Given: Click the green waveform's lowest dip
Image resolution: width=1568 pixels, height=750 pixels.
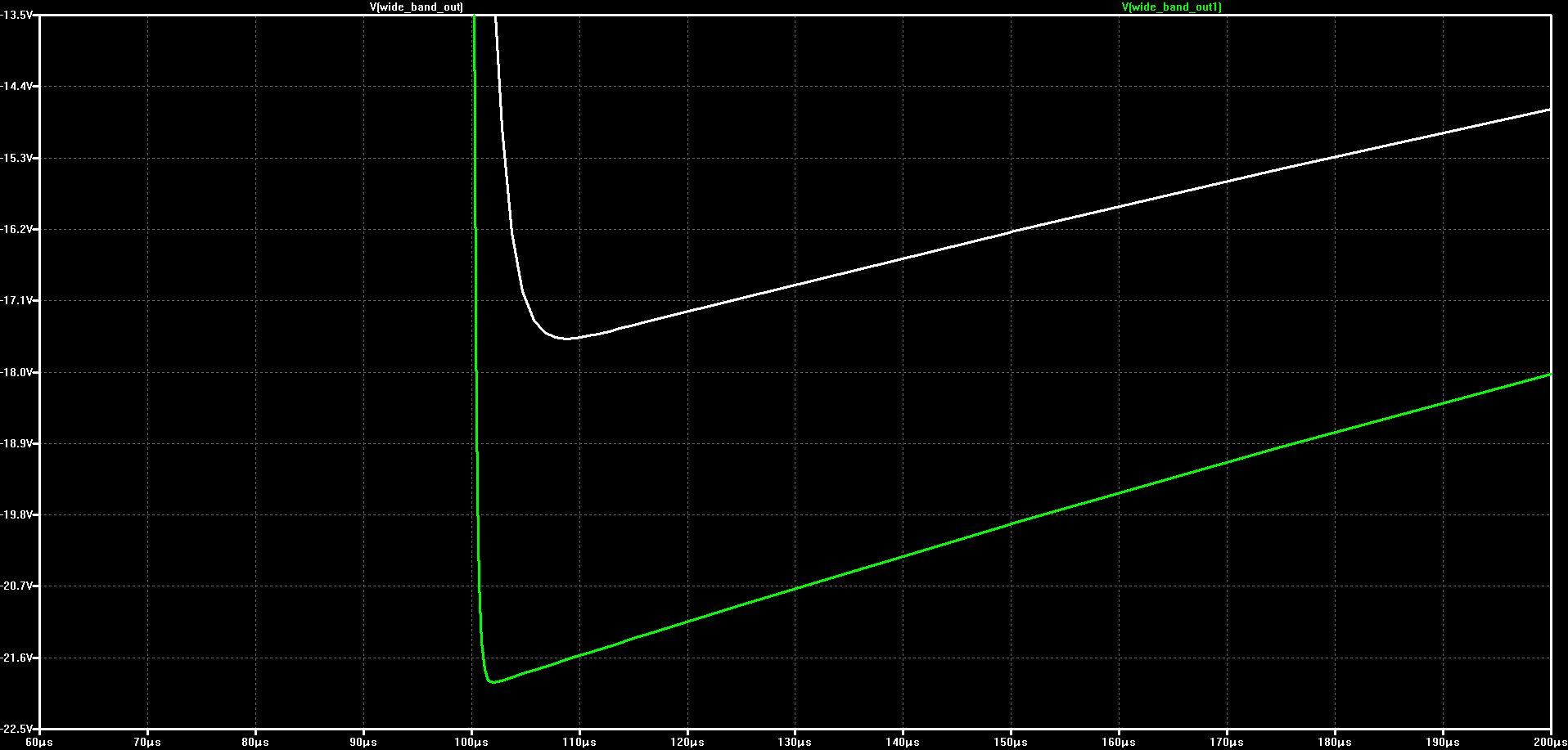Looking at the screenshot, I should 493,681.
